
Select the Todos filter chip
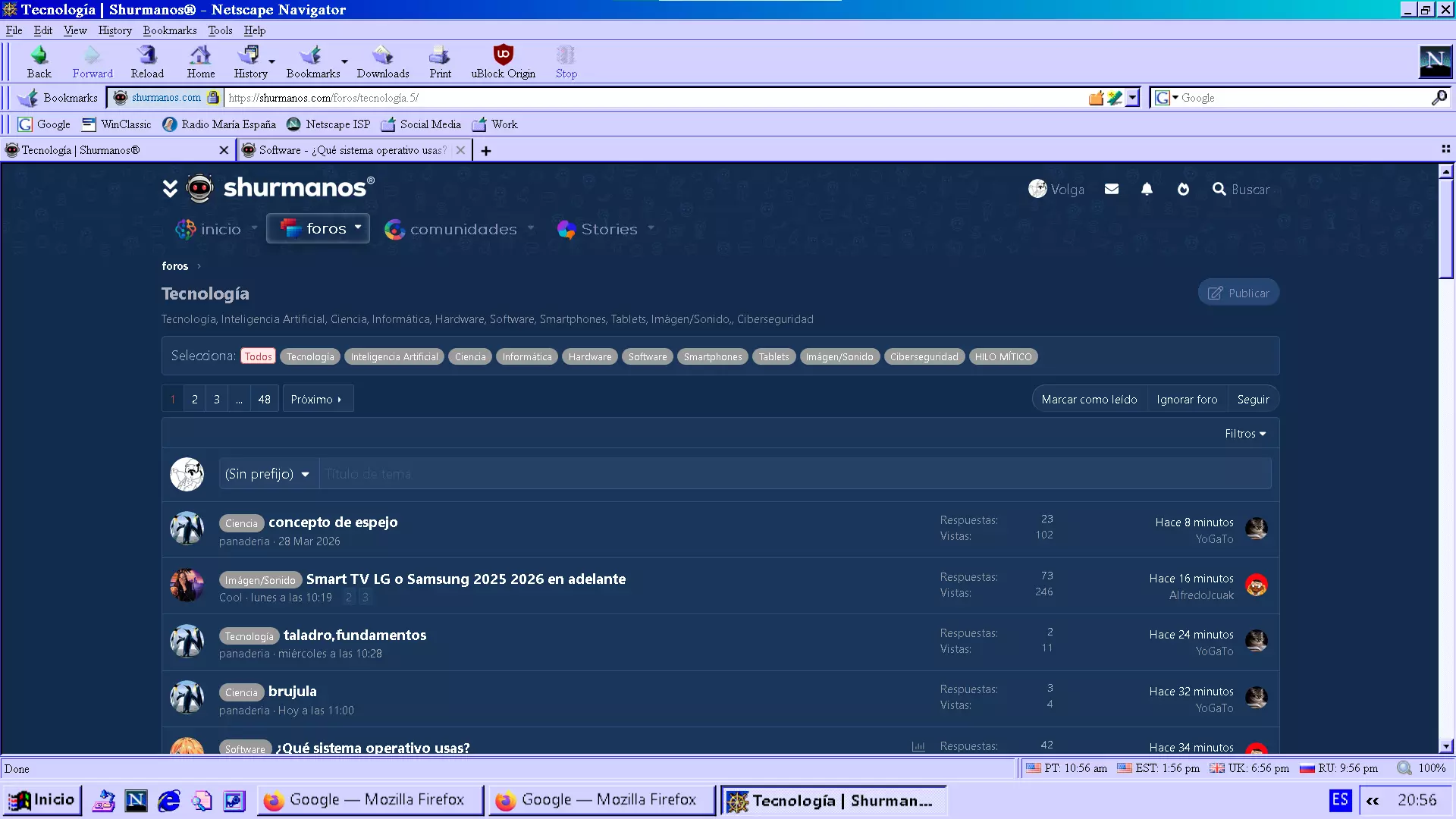258,356
